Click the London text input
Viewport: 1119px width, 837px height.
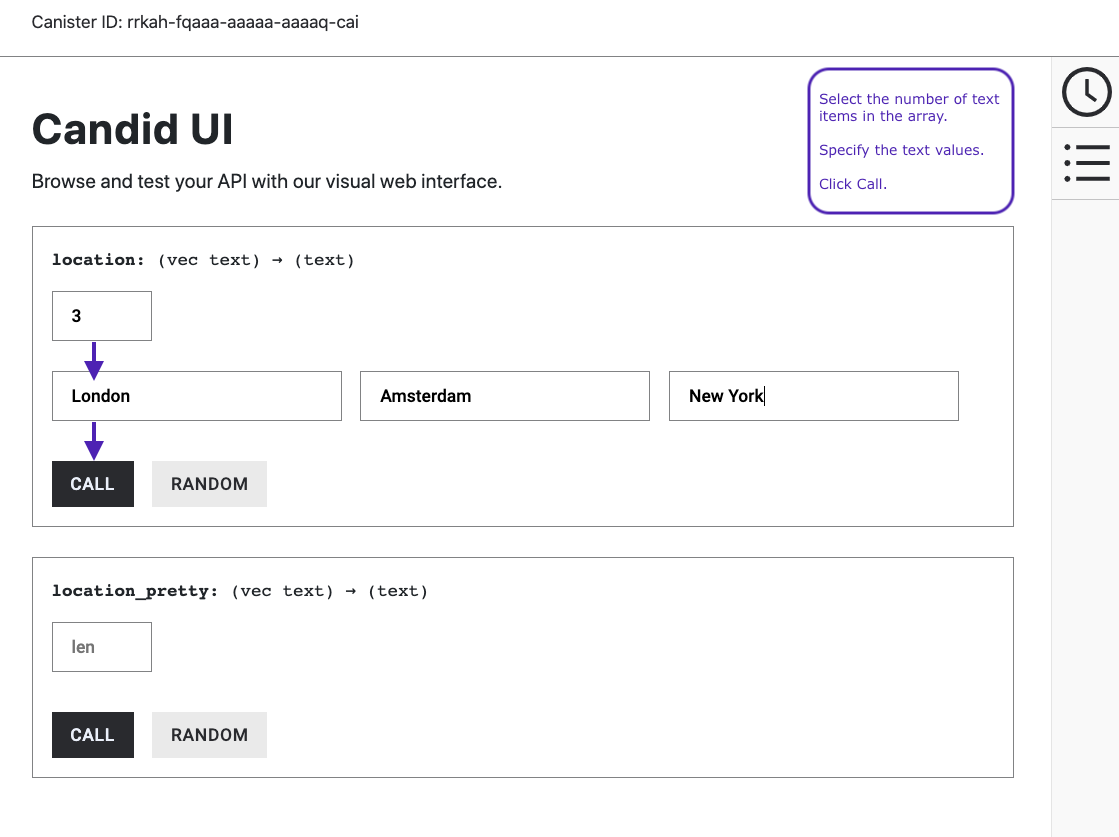(x=196, y=396)
